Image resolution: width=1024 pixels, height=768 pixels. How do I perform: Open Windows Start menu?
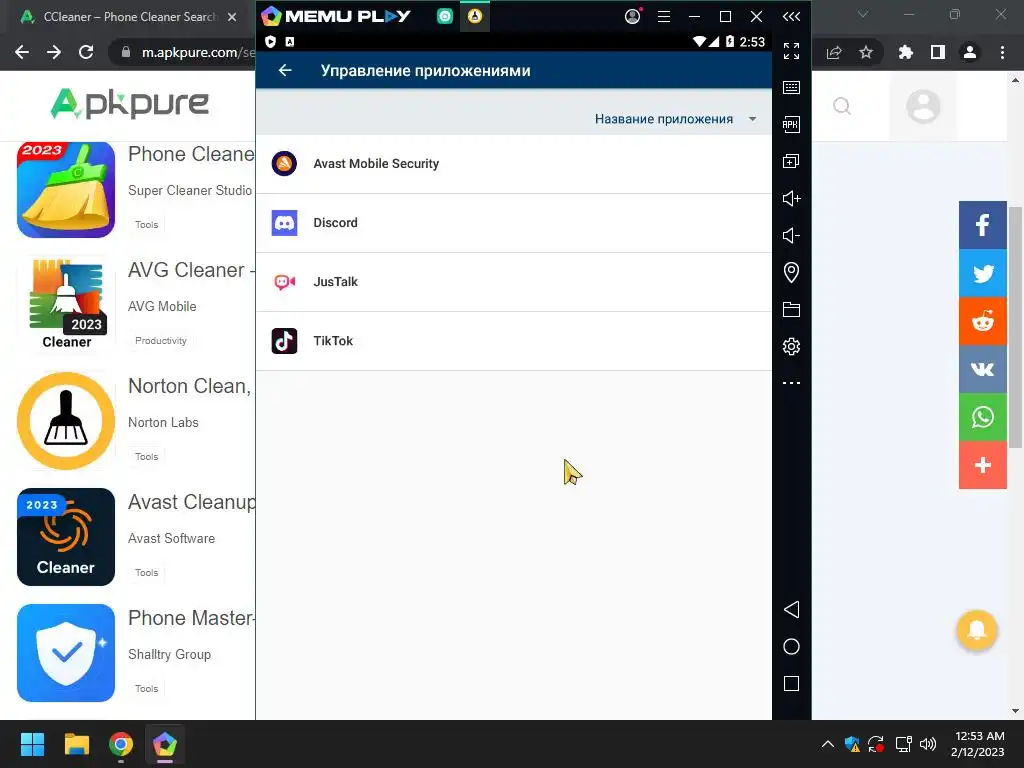pos(32,744)
